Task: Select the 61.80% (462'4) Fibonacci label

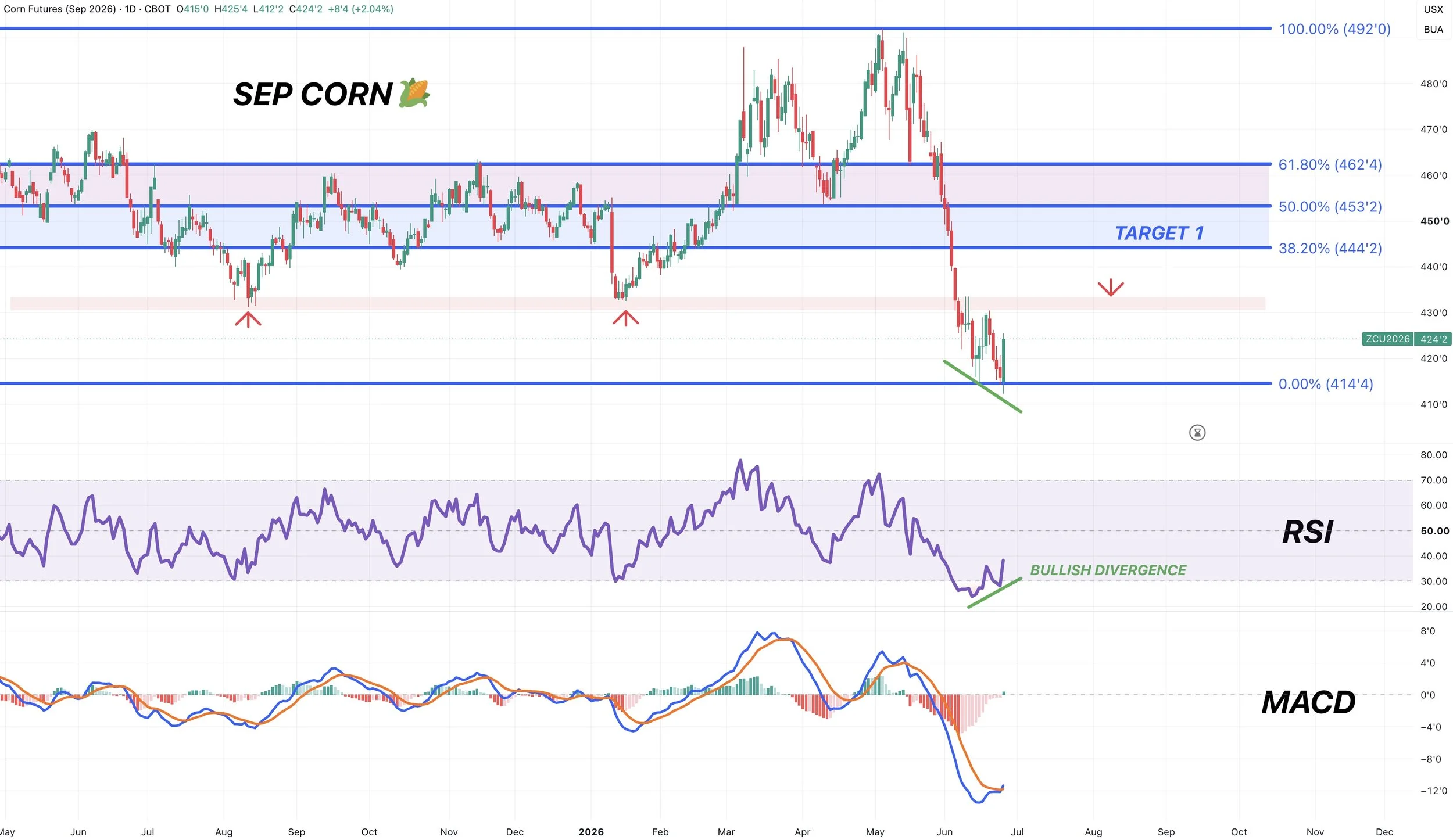Action: coord(1330,165)
